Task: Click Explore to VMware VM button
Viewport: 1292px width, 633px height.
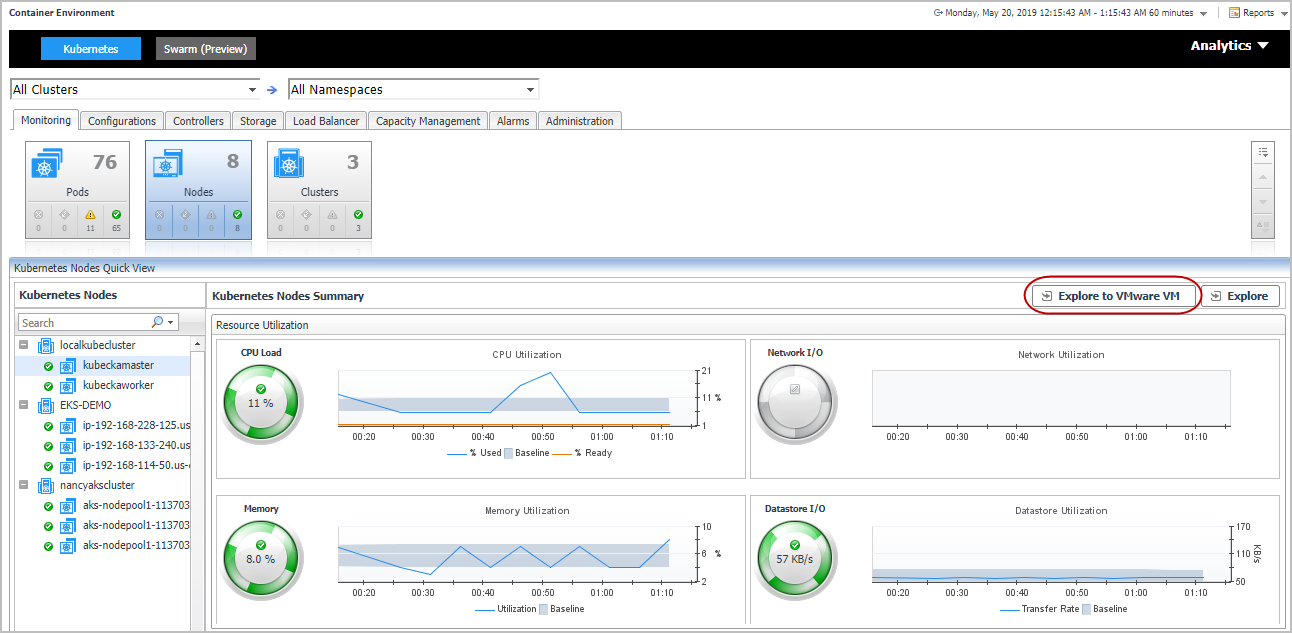Action: pos(1112,296)
